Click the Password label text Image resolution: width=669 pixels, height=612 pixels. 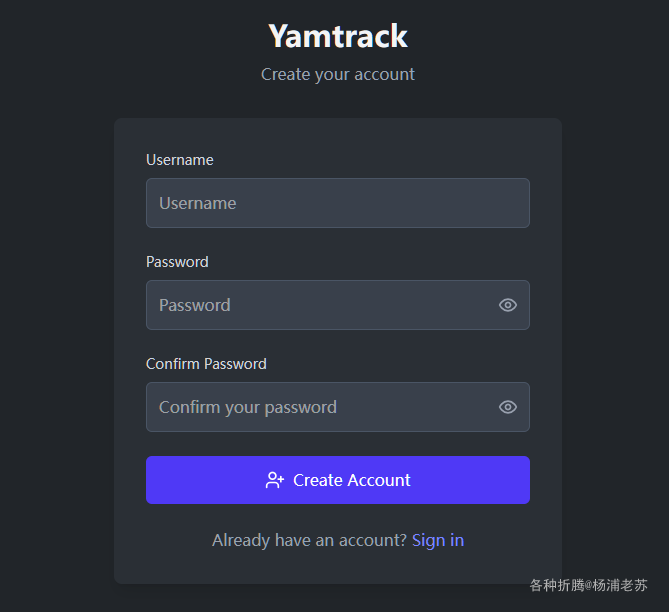click(177, 262)
